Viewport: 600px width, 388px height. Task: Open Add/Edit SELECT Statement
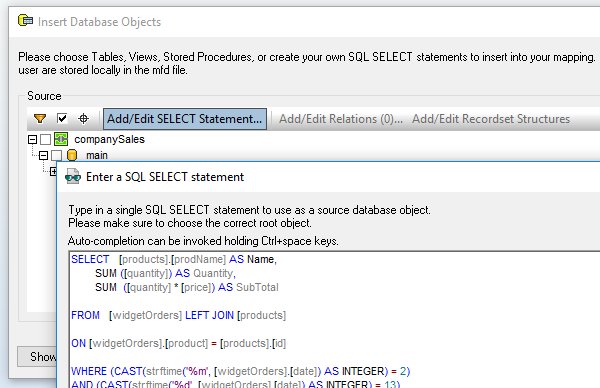coord(185,119)
